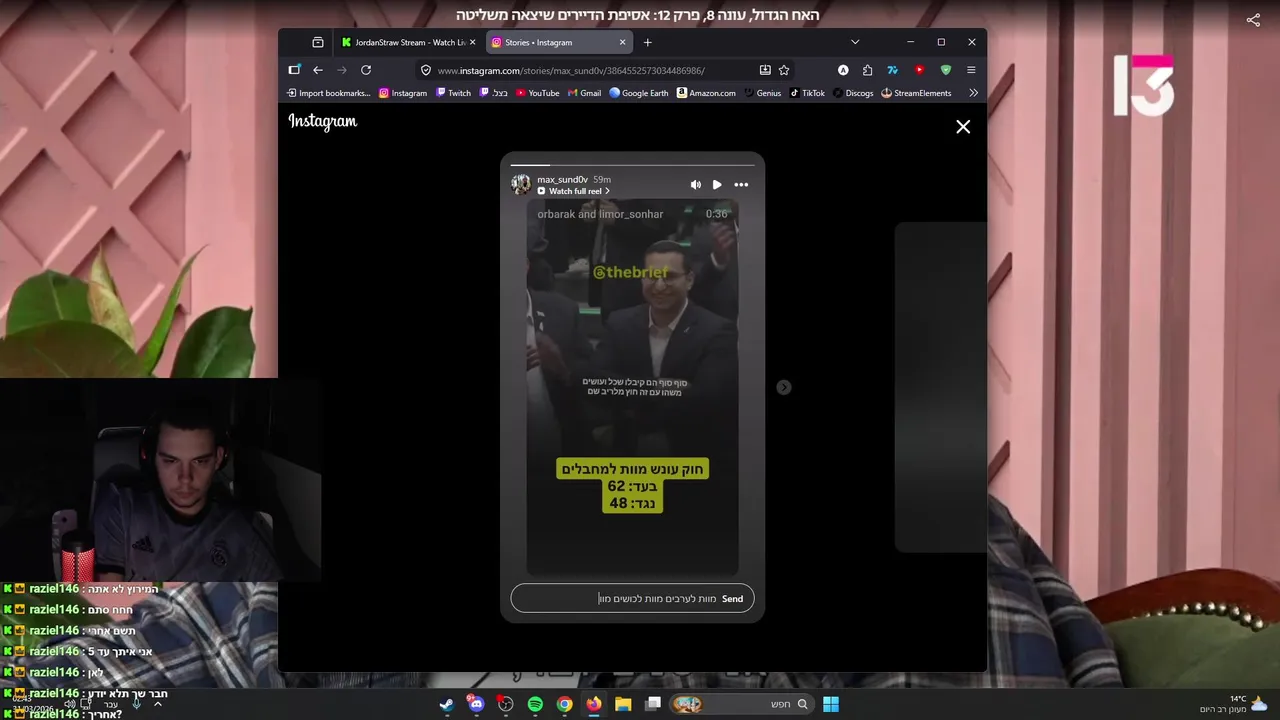Expand hidden system tray icons chevron
The width and height of the screenshot is (1280, 720).
(157, 704)
